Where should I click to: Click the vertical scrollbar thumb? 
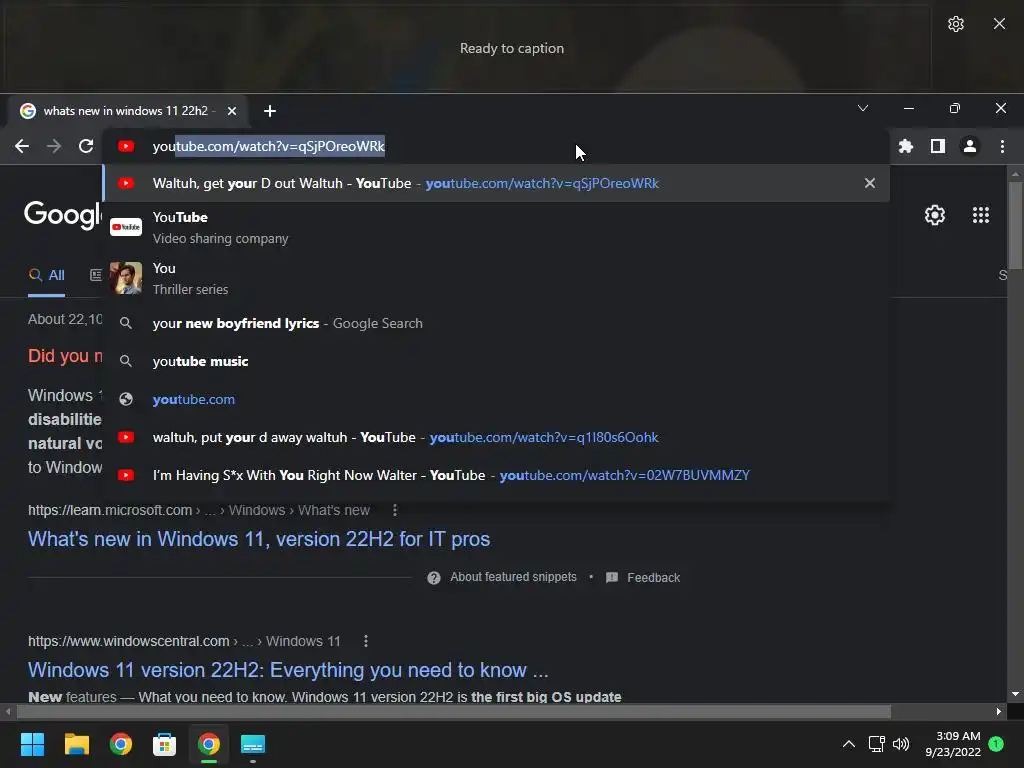click(1015, 225)
